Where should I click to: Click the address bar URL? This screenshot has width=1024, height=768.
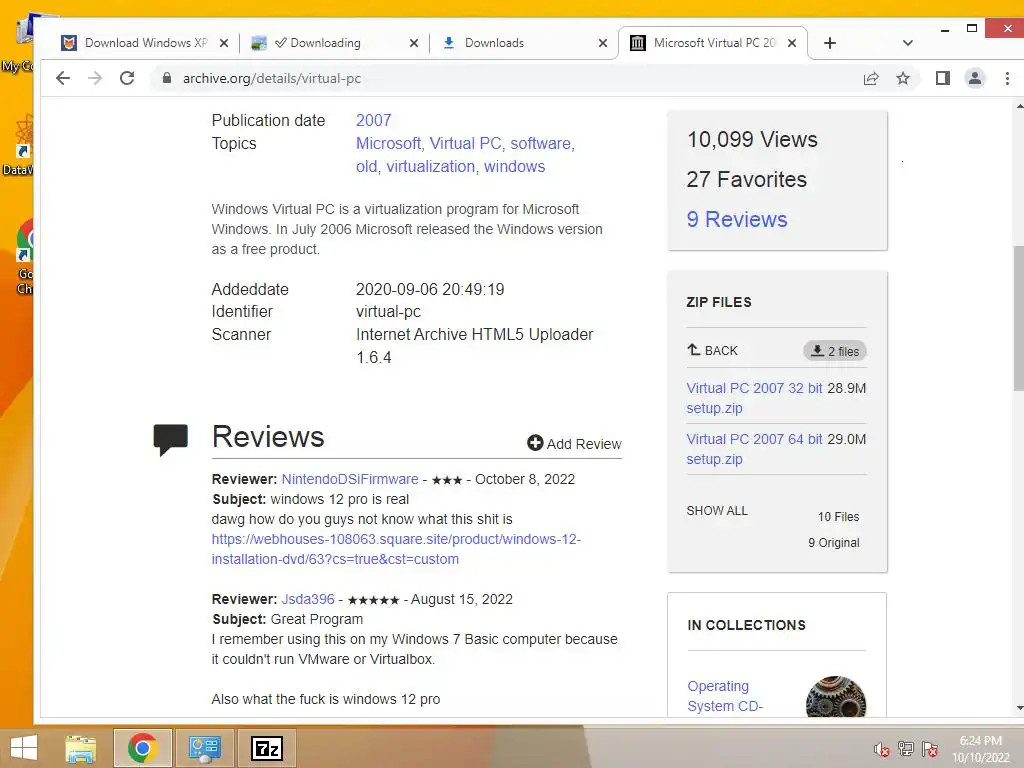pos(272,78)
